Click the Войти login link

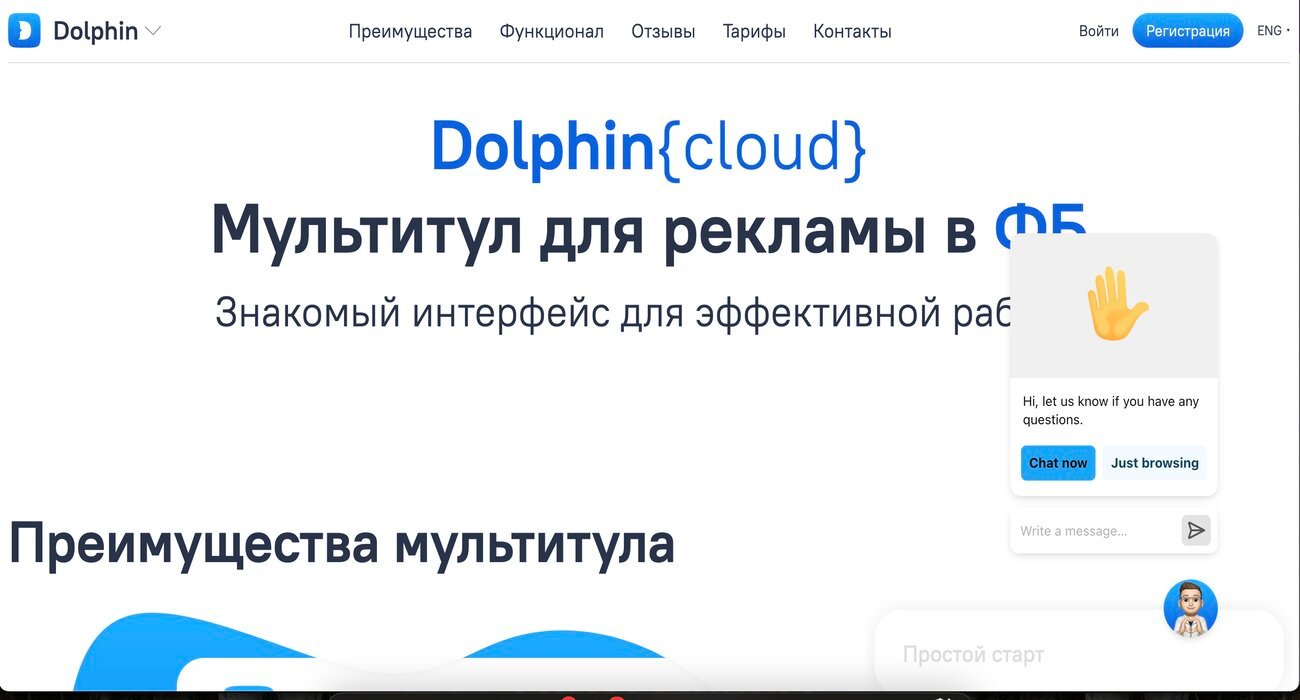[x=1098, y=31]
